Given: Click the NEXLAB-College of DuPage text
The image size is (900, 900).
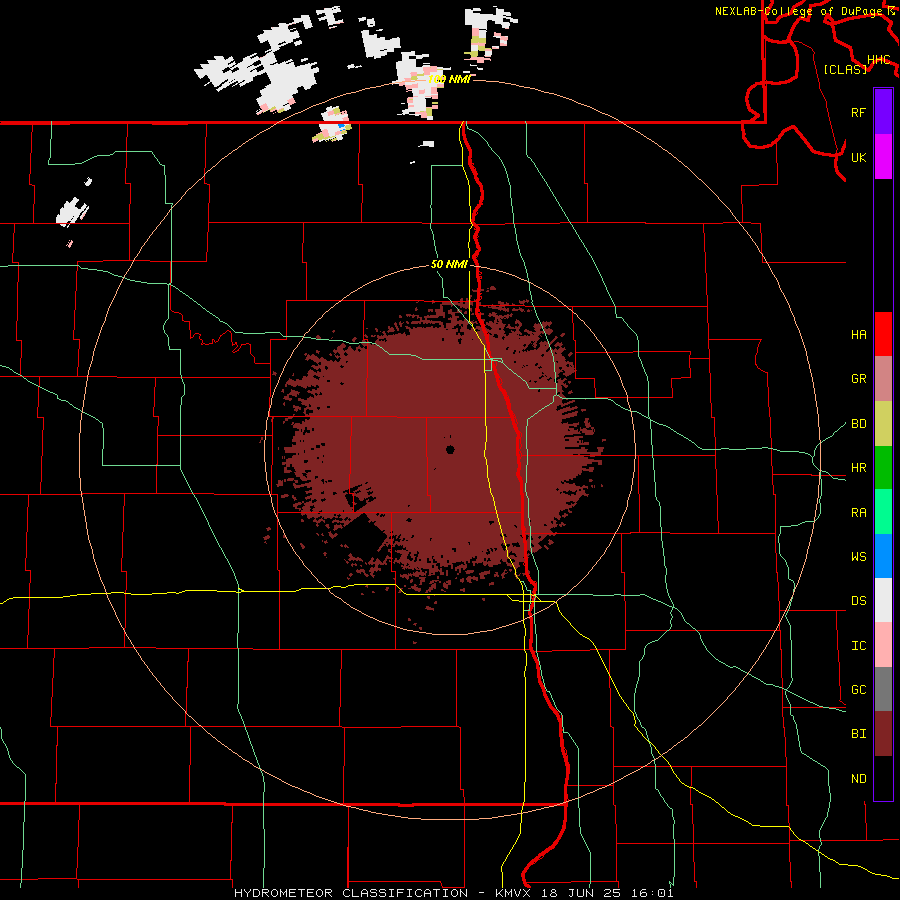Looking at the screenshot, I should 800,11.
